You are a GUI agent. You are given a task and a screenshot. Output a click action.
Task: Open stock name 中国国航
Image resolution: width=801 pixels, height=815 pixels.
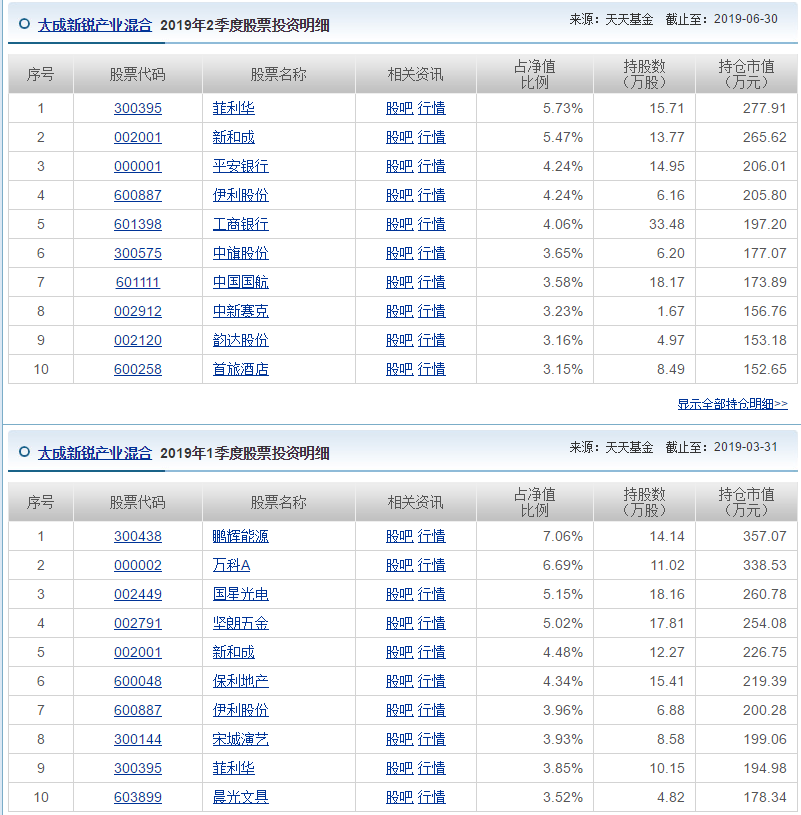[x=241, y=282]
